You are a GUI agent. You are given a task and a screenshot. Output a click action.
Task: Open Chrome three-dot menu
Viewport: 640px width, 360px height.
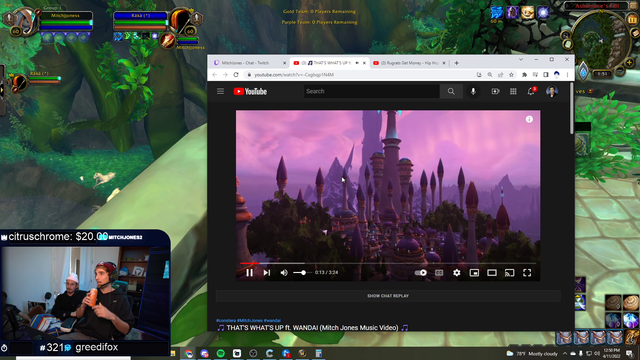tap(567, 75)
